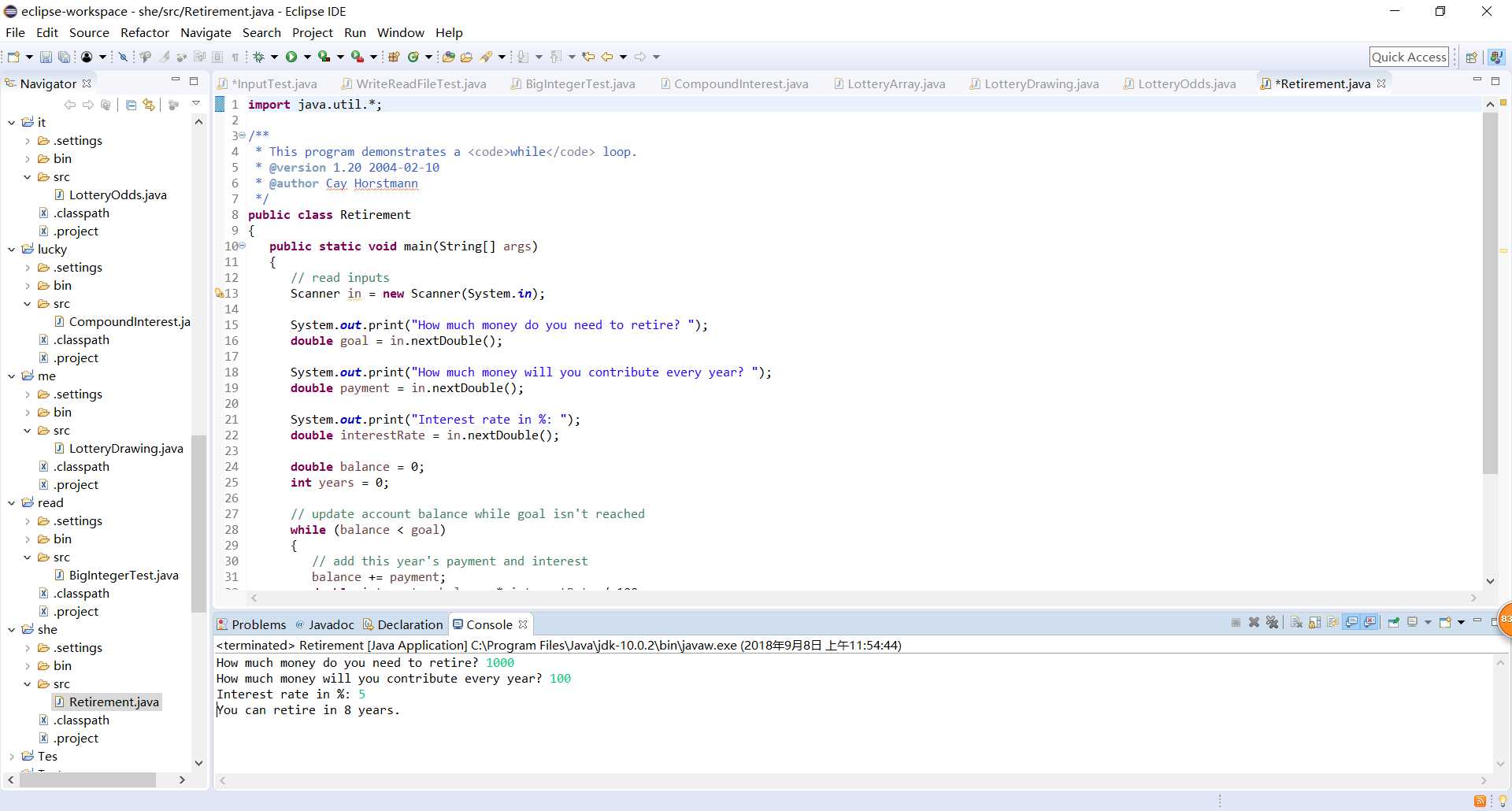Screen dimensions: 1512x811
Task: Close the Retirement.java editor tab
Action: [1381, 83]
